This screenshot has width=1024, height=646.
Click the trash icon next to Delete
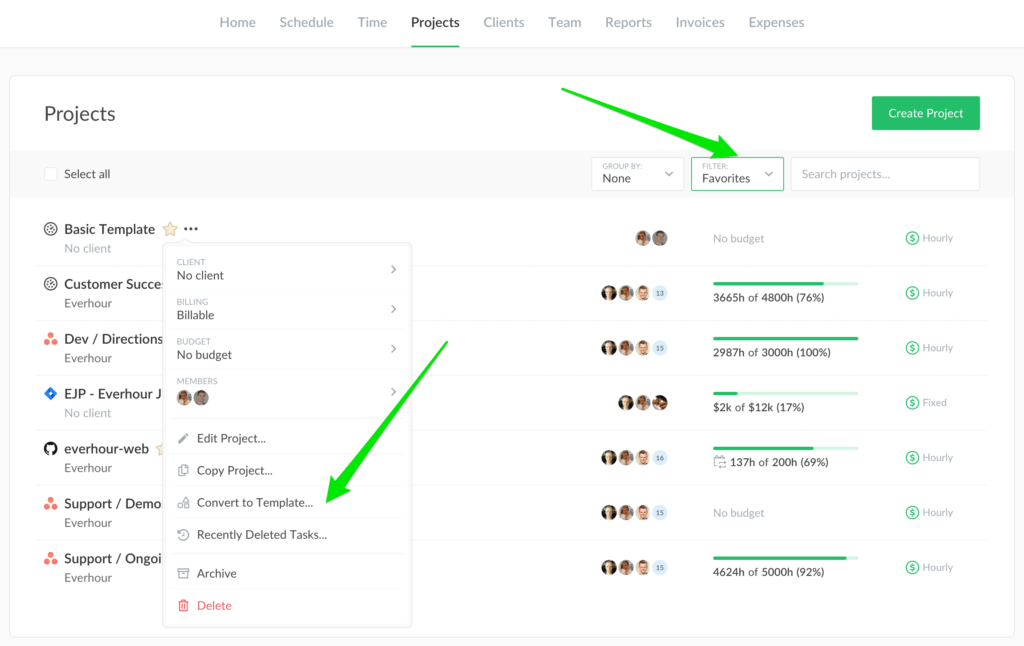184,605
